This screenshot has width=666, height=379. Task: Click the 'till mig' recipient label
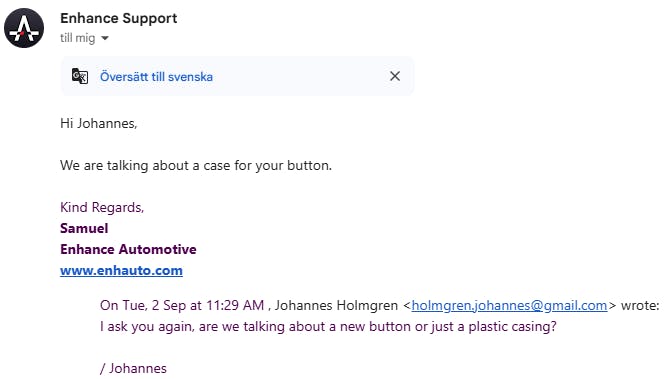pos(78,38)
